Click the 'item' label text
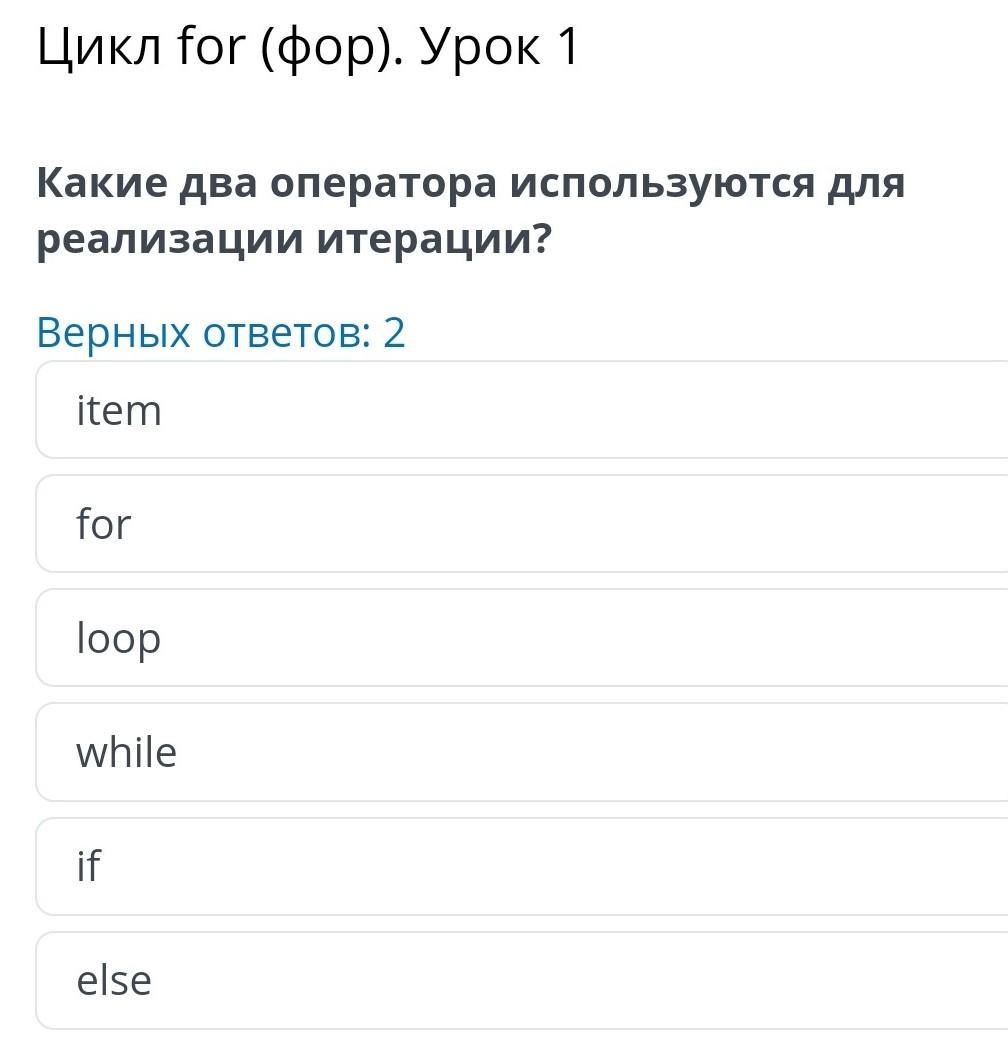 tap(118, 411)
